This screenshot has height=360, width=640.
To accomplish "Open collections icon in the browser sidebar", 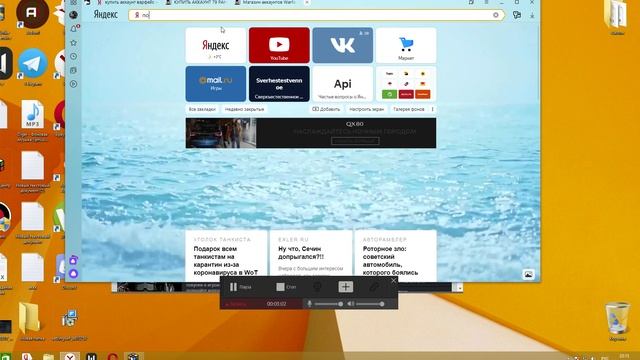I will 73,70.
